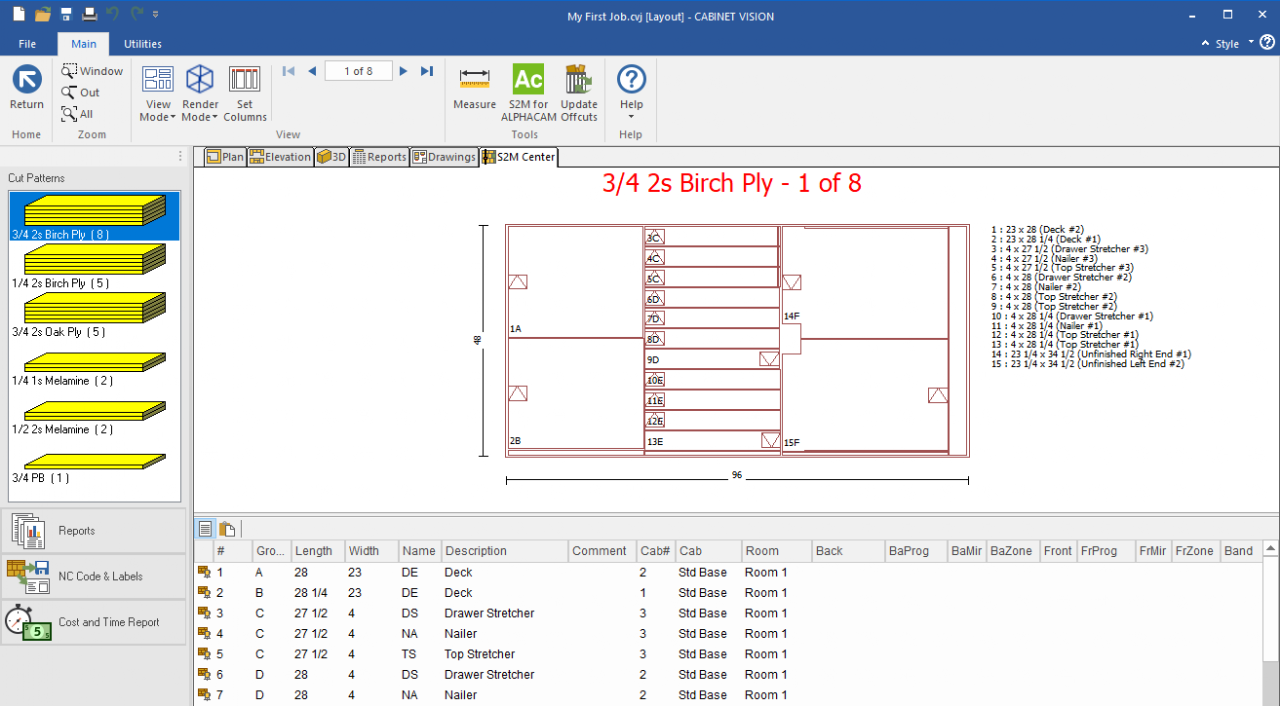Go to the previous sheet
Image resolution: width=1280 pixels, height=706 pixels.
[312, 71]
